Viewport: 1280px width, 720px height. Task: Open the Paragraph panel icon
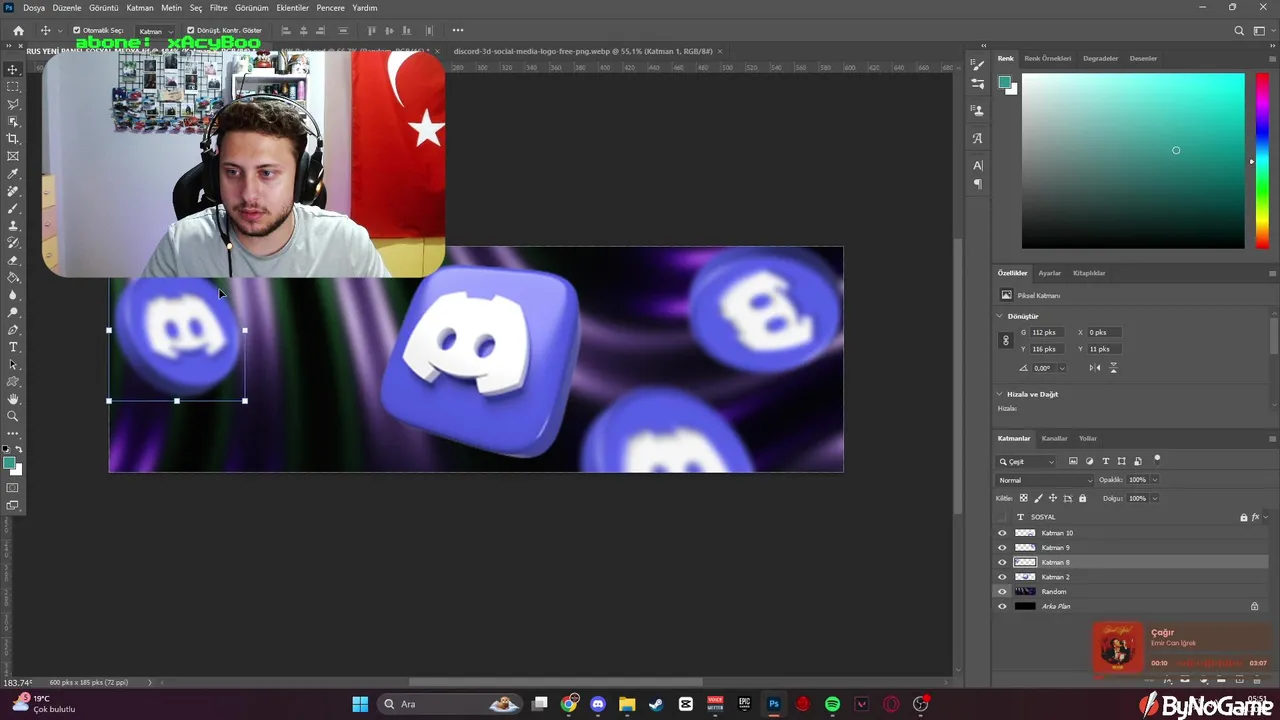pos(978,184)
